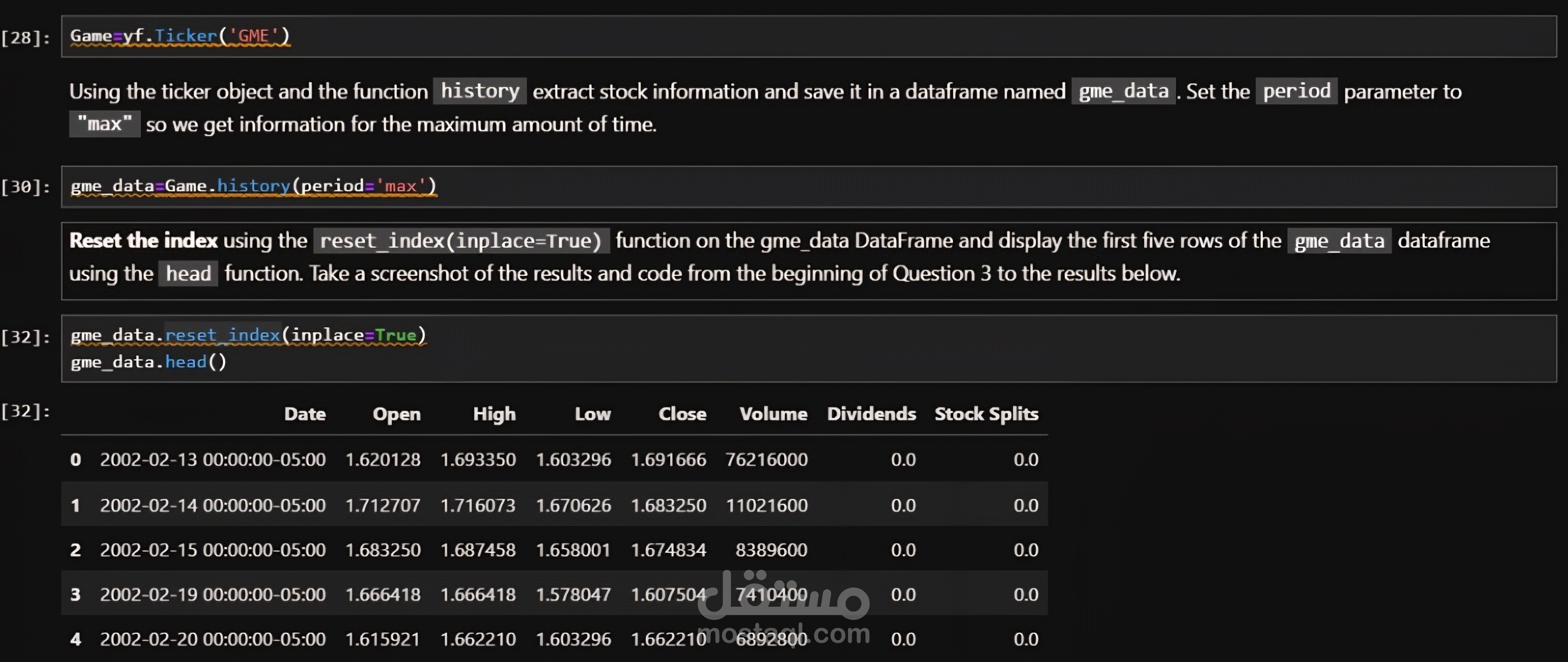Screen dimensions: 1568x662
Task: Click the Open value 1.620128
Action: click(x=383, y=460)
